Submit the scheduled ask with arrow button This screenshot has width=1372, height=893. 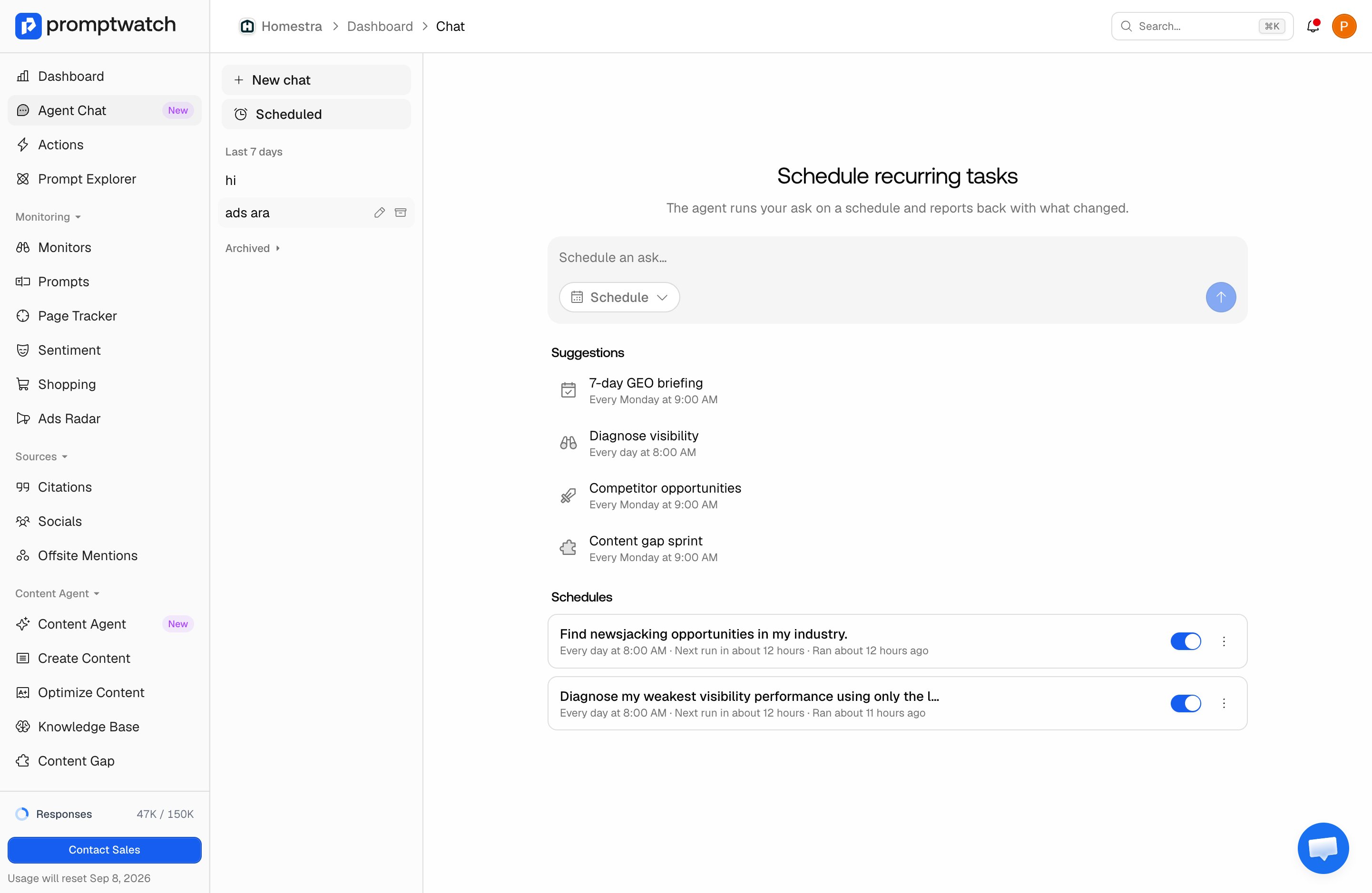pyautogui.click(x=1220, y=297)
